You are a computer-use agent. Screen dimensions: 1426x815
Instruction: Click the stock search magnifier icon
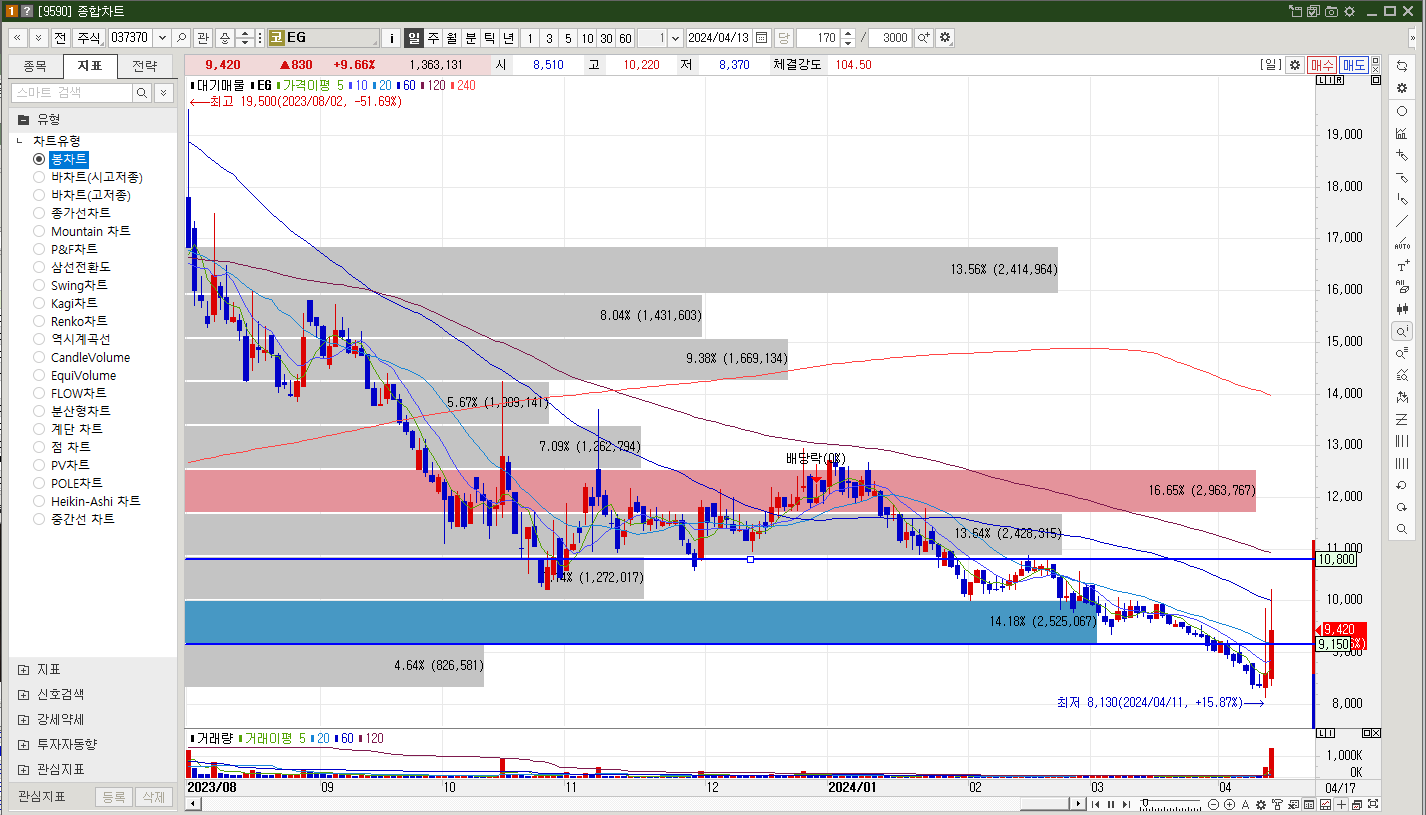click(x=182, y=38)
